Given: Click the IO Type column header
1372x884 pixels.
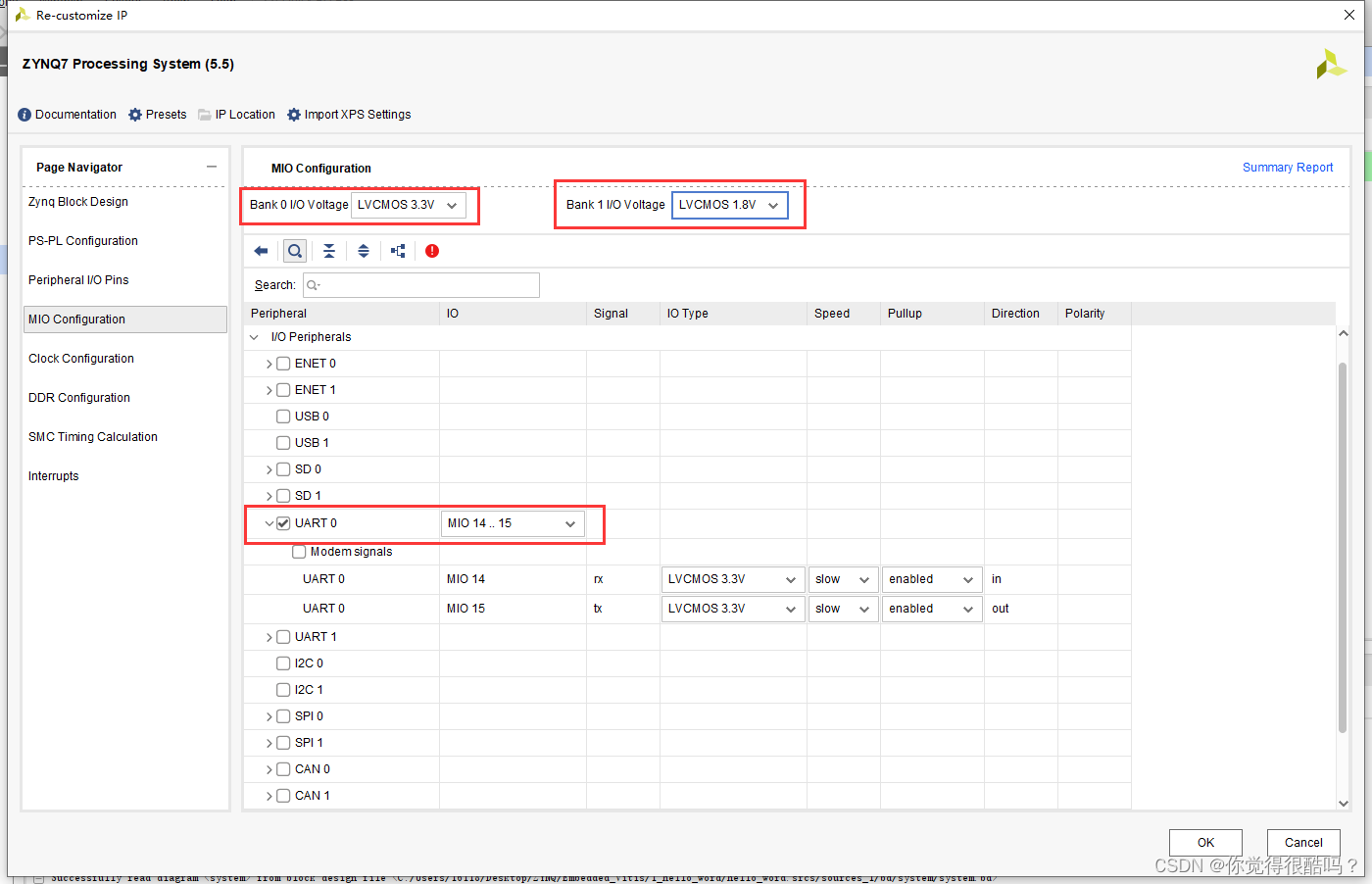Looking at the screenshot, I should click(x=733, y=314).
